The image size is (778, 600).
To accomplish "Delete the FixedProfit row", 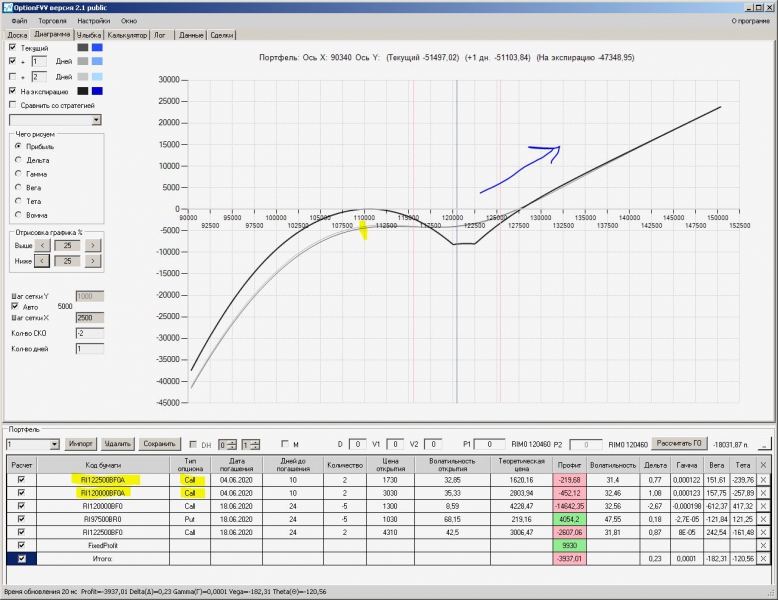I will tap(763, 545).
